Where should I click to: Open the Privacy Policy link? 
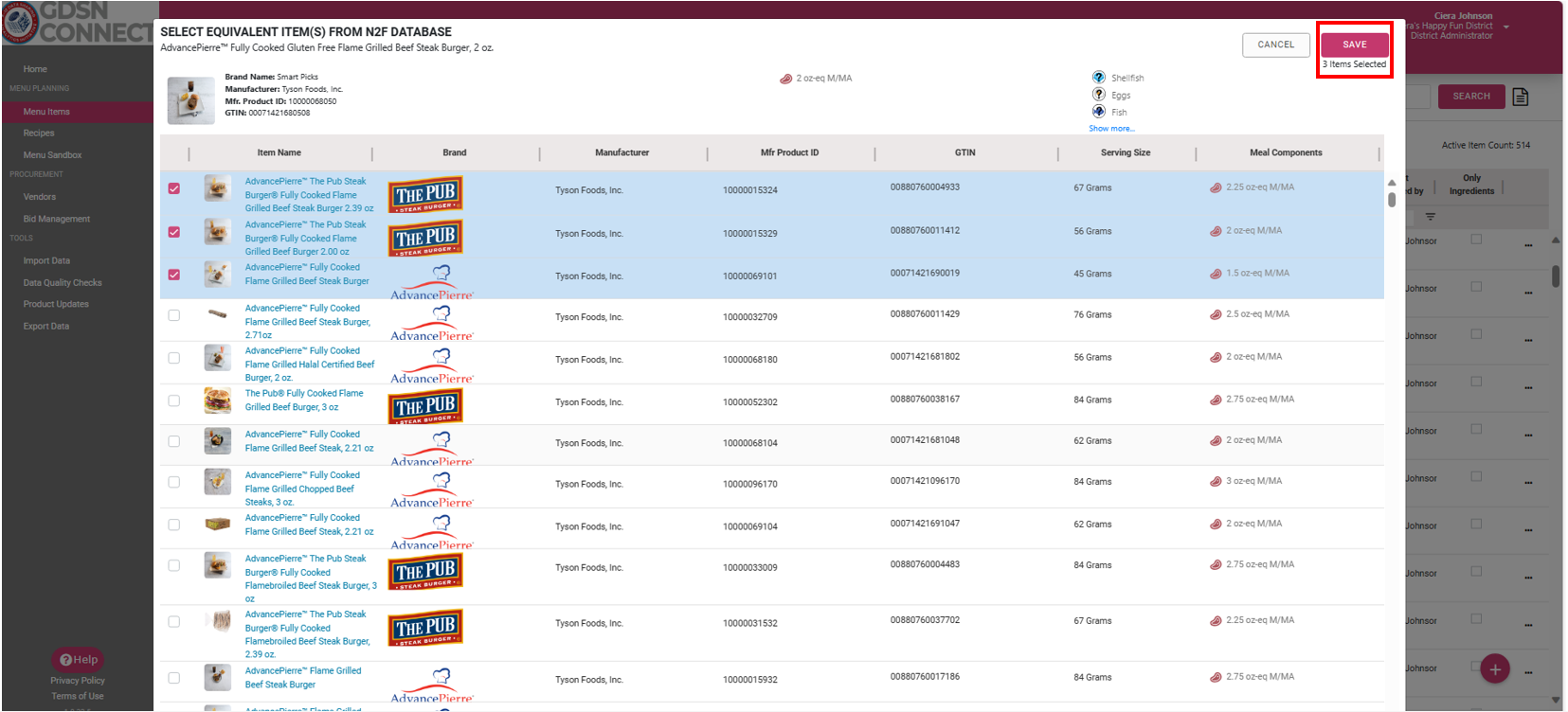[78, 681]
